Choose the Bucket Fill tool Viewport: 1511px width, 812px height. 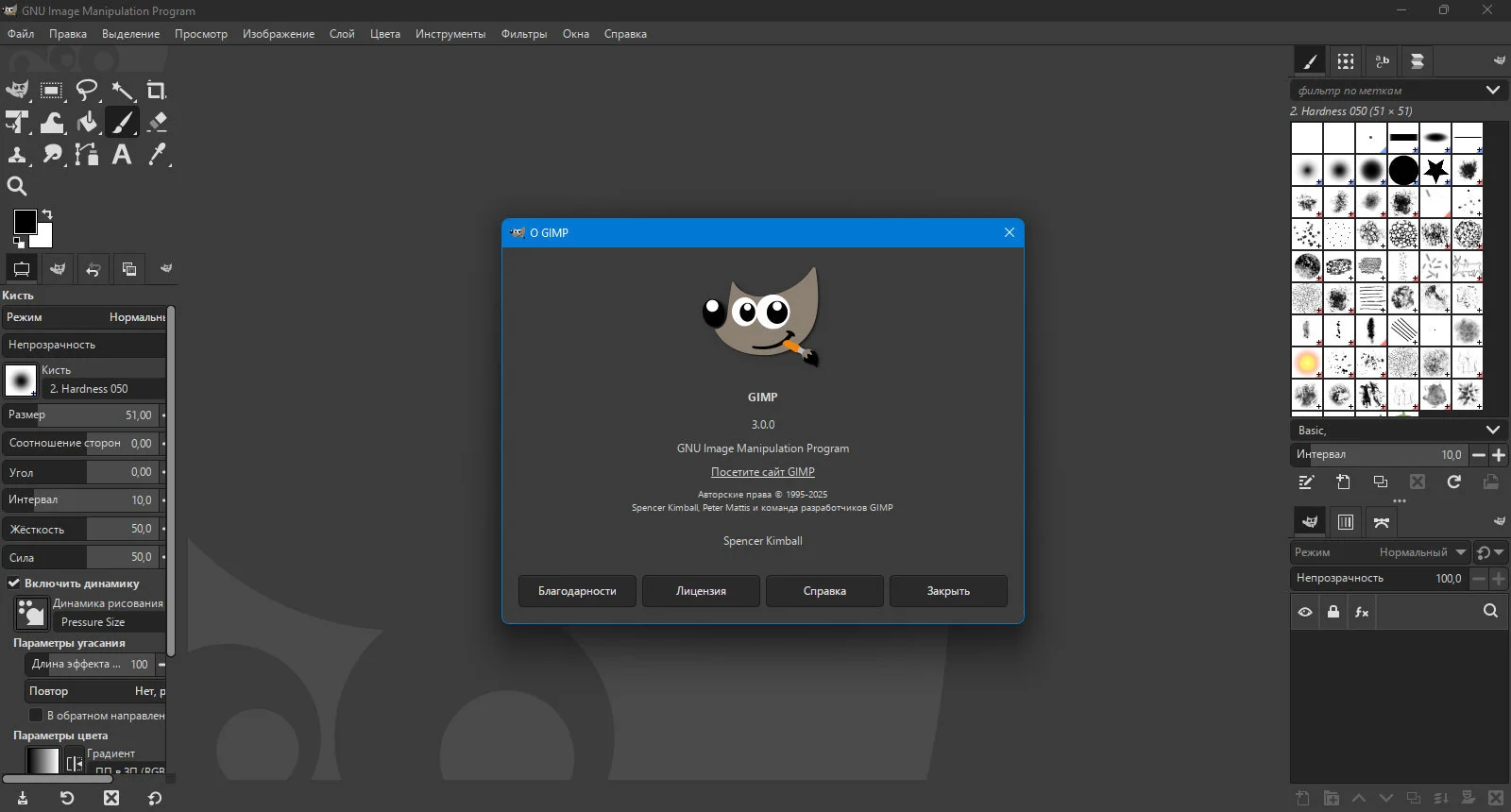click(x=87, y=122)
